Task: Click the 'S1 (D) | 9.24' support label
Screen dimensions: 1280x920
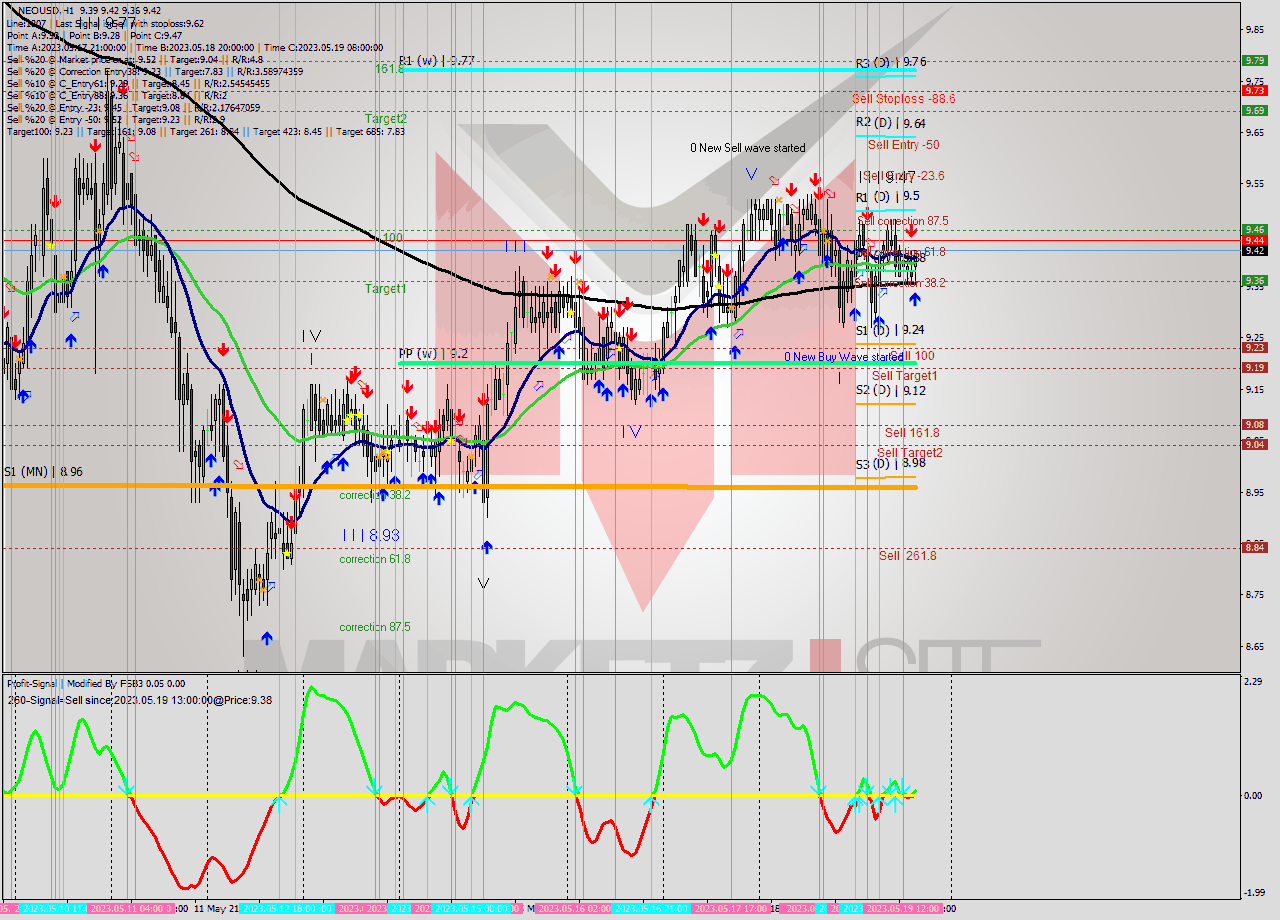Action: [x=890, y=330]
